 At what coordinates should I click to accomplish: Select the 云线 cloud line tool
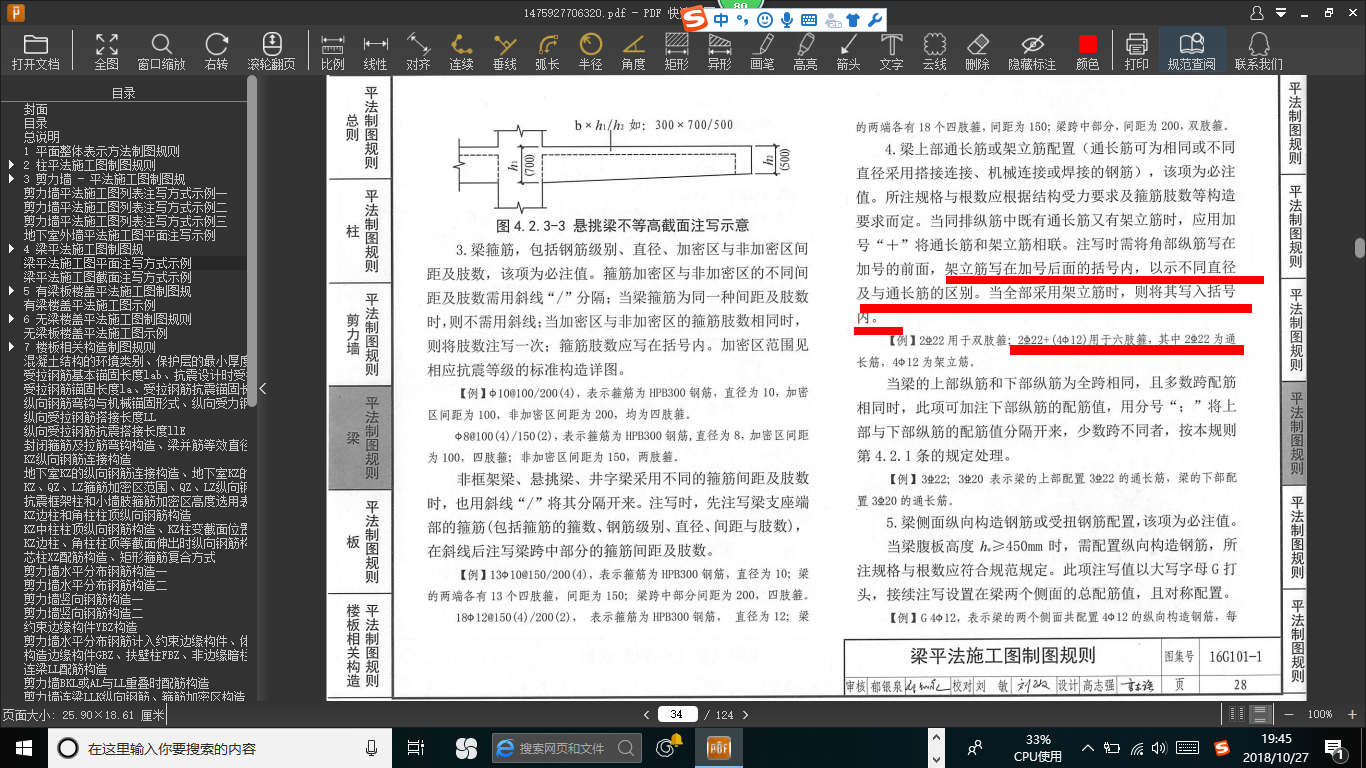(x=934, y=52)
